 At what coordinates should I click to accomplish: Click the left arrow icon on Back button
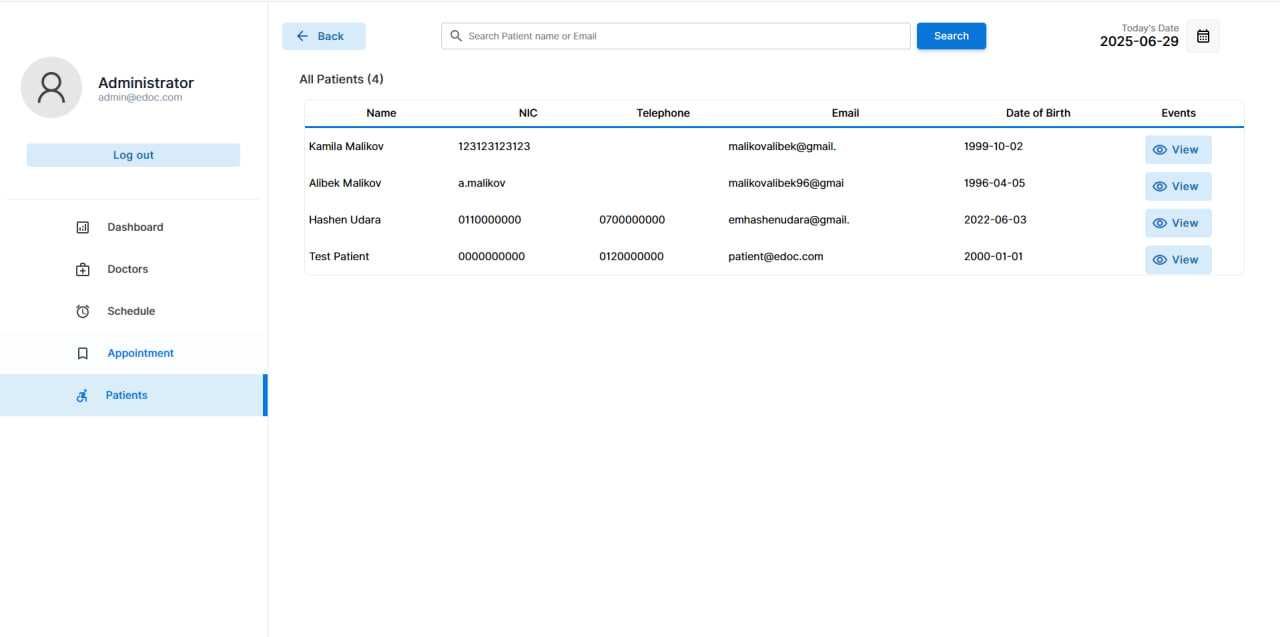302,36
